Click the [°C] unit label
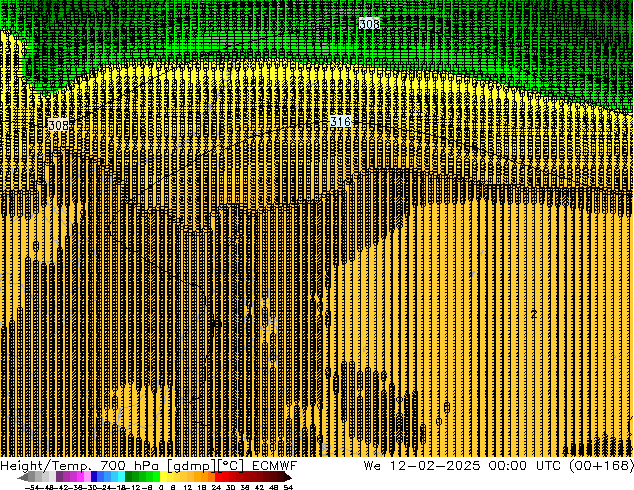 point(232,466)
